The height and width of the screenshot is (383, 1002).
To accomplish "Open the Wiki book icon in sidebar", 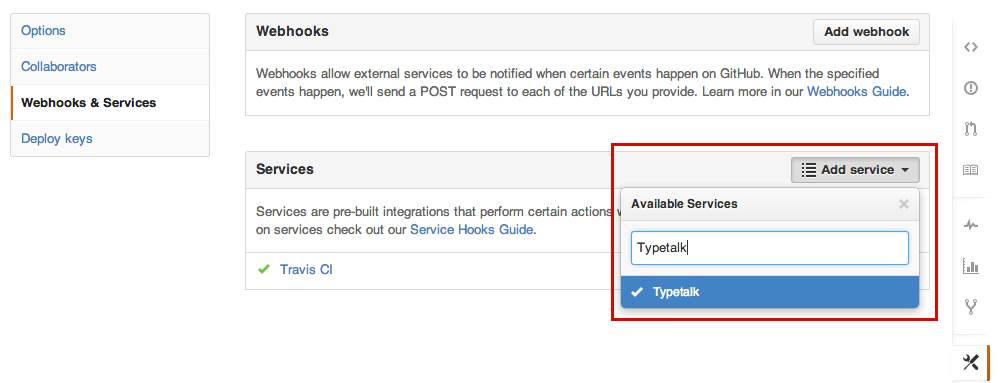I will coord(971,170).
